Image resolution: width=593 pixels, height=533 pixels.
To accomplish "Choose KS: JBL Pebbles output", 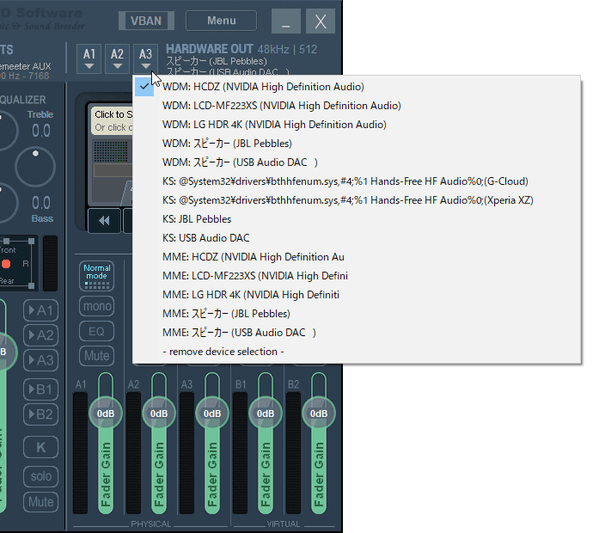I will (357, 219).
